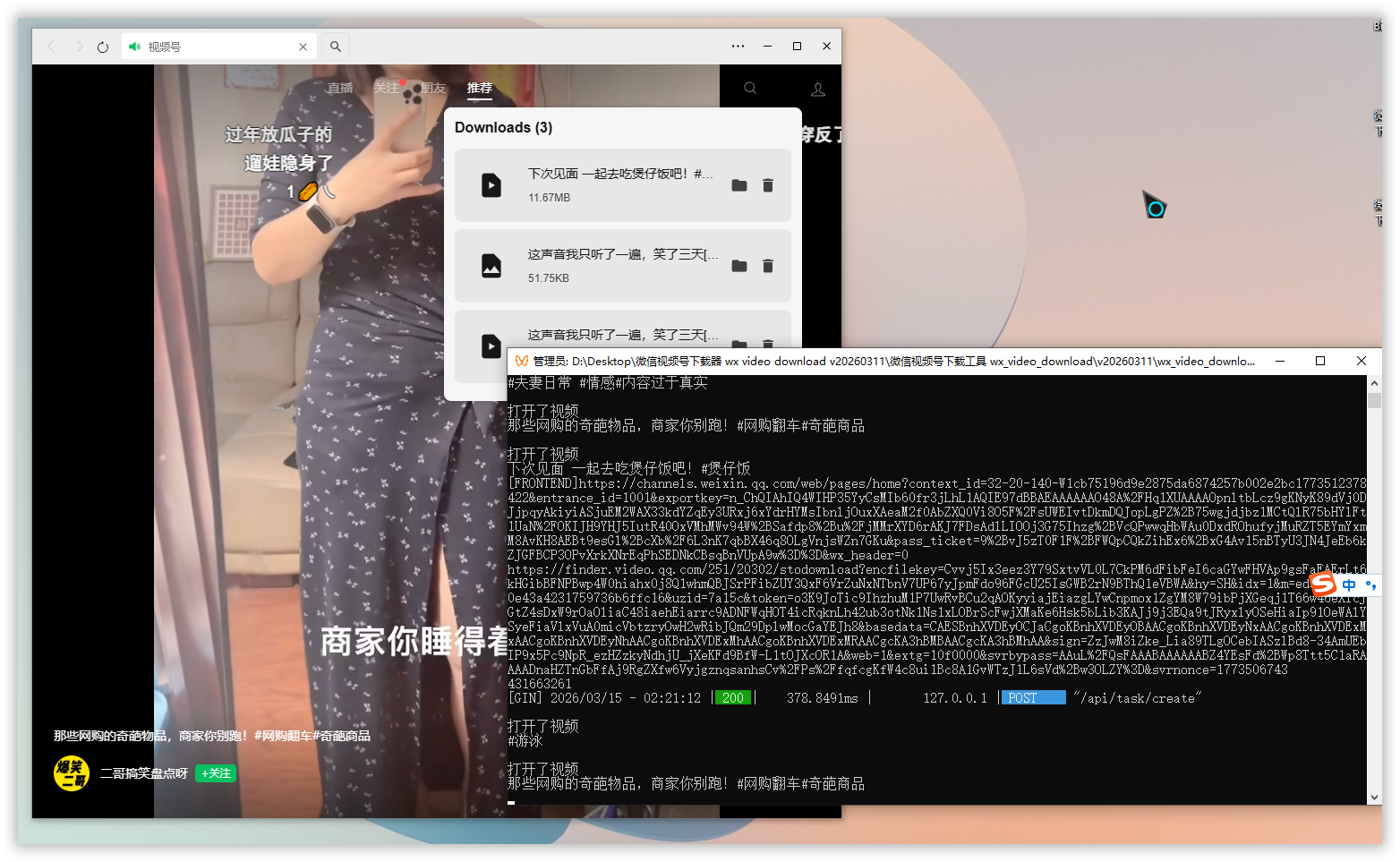Click the browser toolbar search icon

[x=336, y=47]
